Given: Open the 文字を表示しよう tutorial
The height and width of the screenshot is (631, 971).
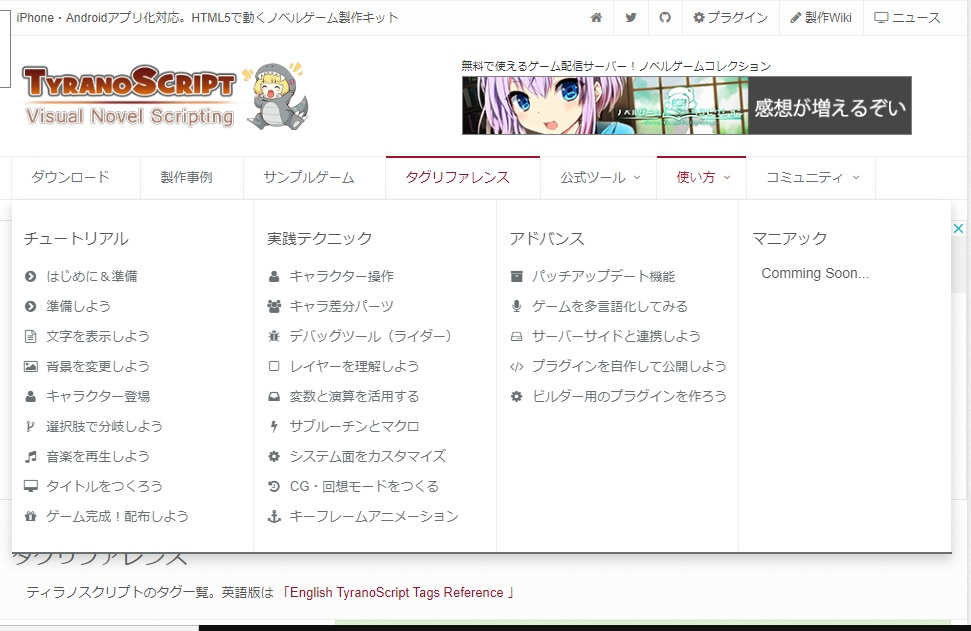Looking at the screenshot, I should 98,336.
